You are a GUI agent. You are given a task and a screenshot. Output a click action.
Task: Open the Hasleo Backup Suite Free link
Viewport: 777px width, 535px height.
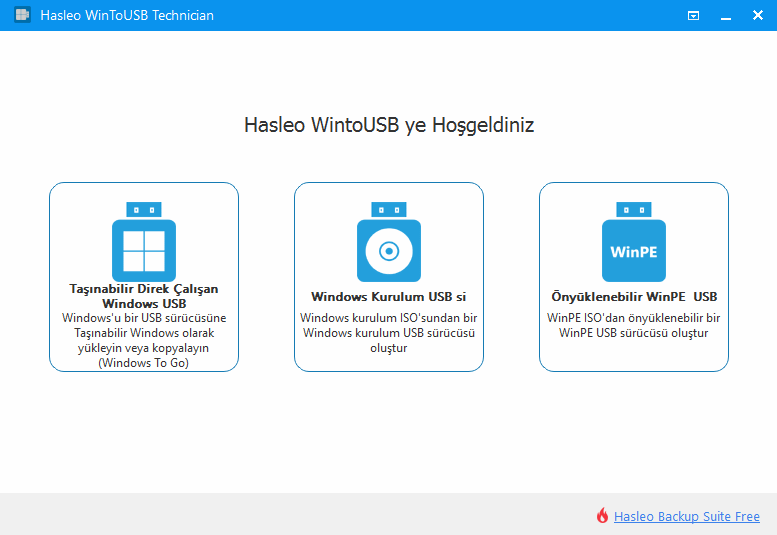[686, 517]
